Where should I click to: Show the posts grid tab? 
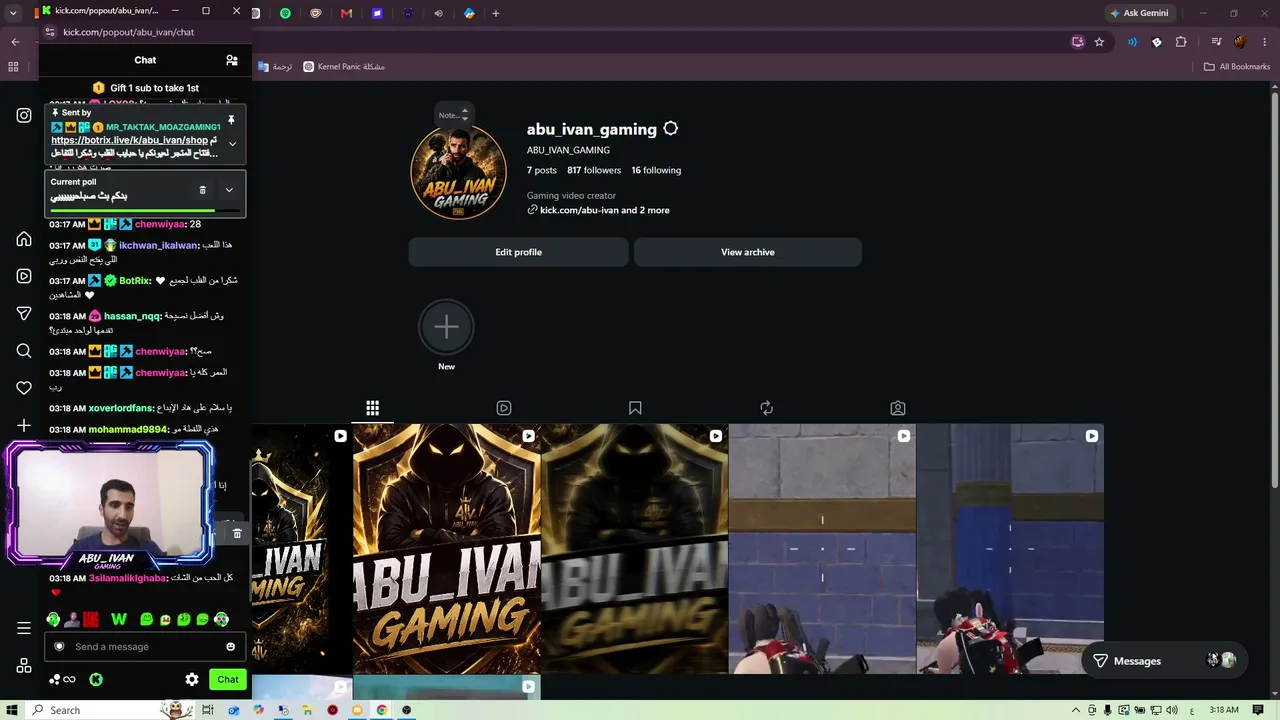pos(372,408)
